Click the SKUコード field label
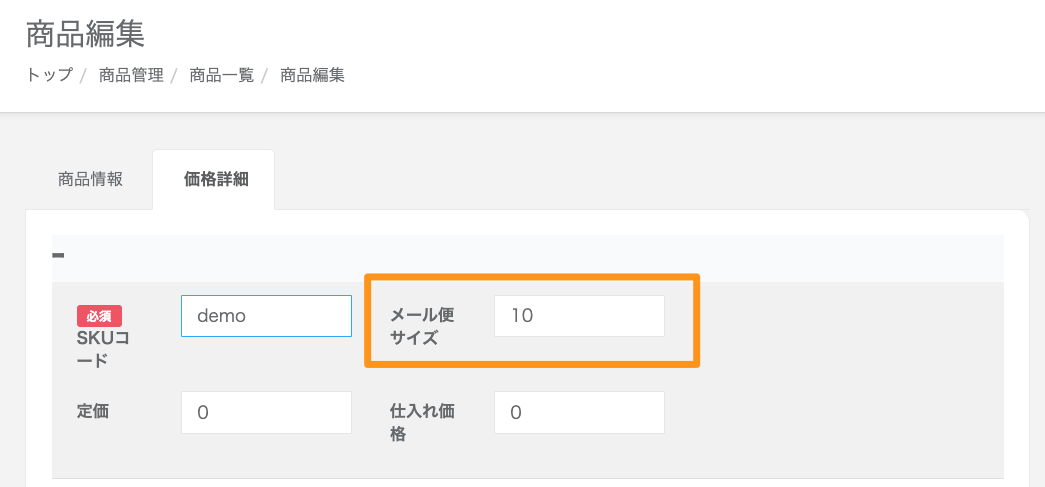Image resolution: width=1045 pixels, height=487 pixels. click(102, 349)
